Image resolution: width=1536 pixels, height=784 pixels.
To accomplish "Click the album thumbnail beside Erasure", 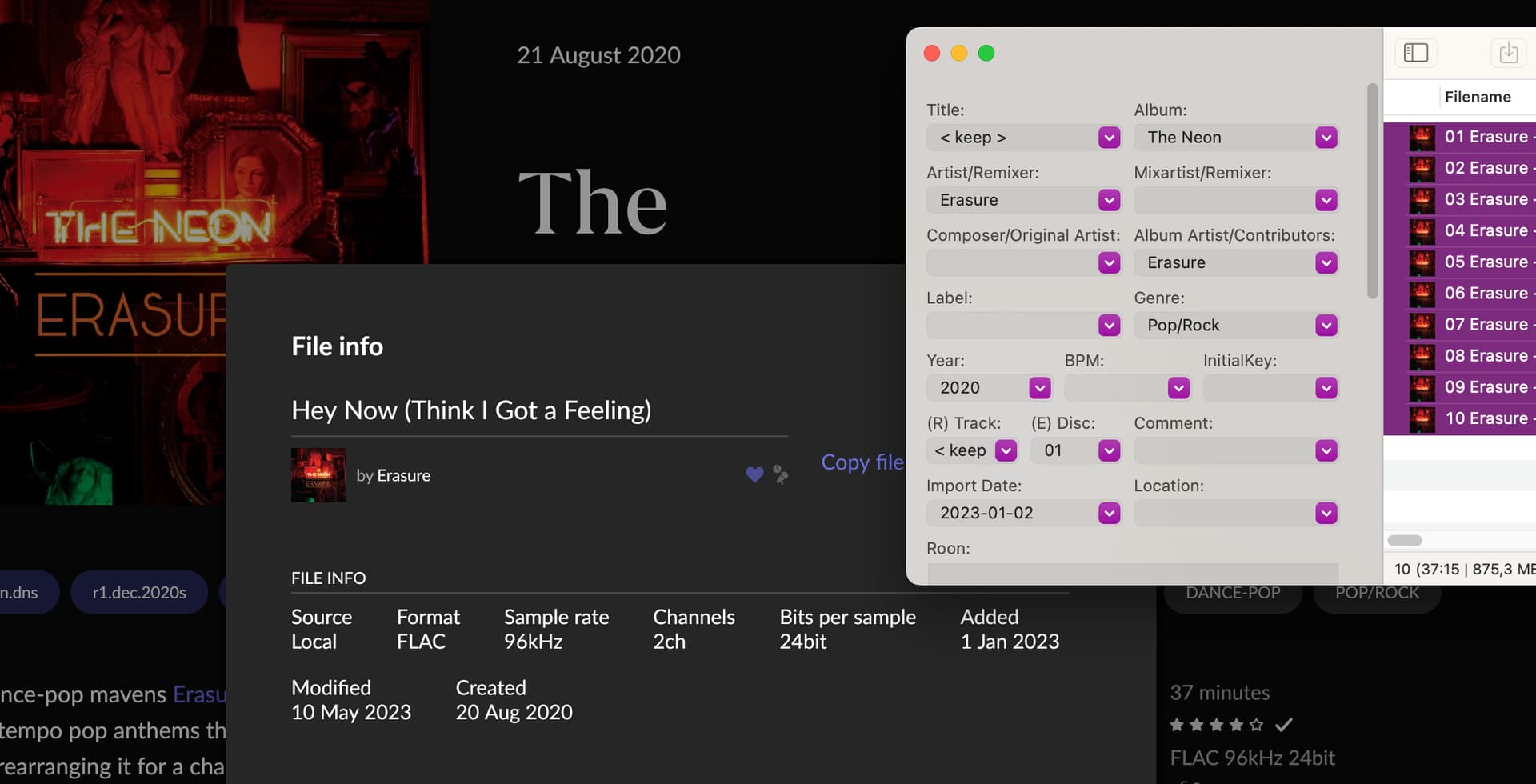I will 318,475.
